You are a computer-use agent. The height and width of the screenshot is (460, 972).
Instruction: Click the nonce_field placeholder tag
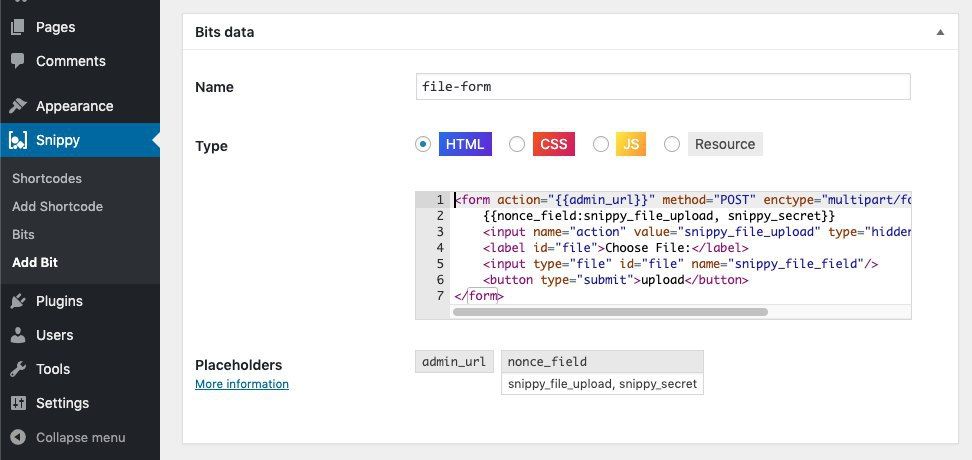(603, 361)
